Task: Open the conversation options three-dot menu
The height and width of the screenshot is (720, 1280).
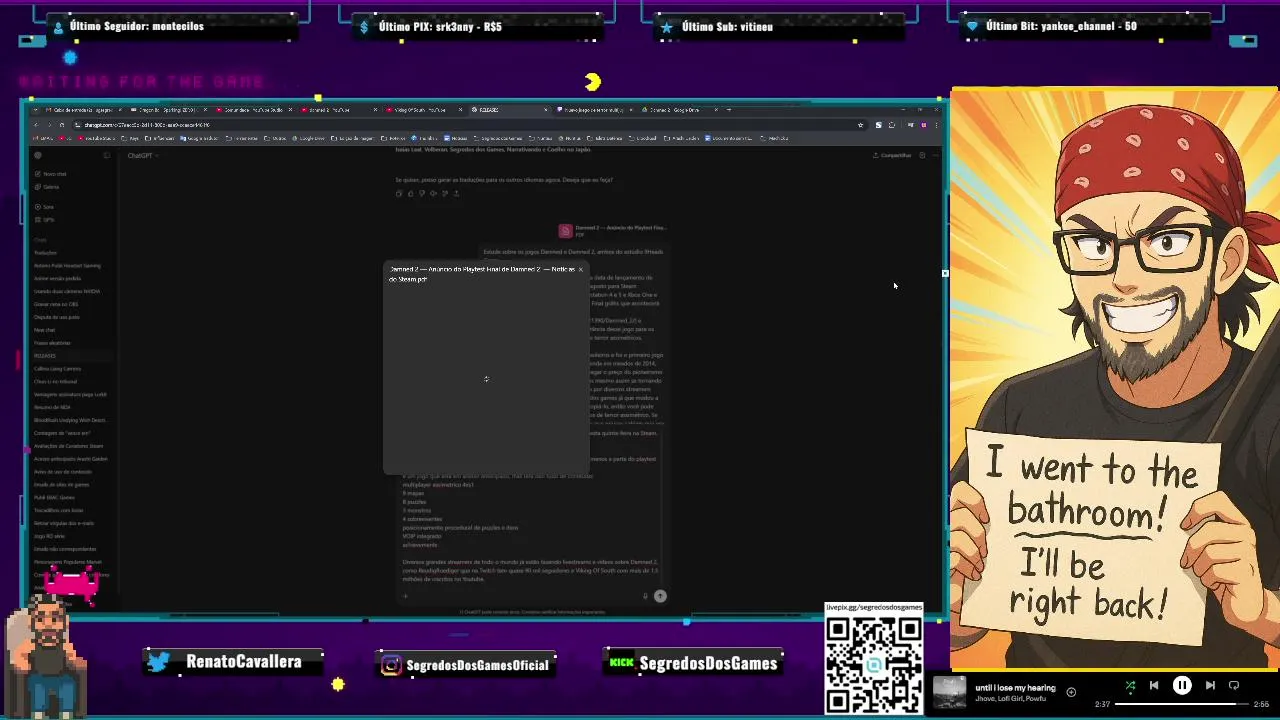Action: point(935,155)
